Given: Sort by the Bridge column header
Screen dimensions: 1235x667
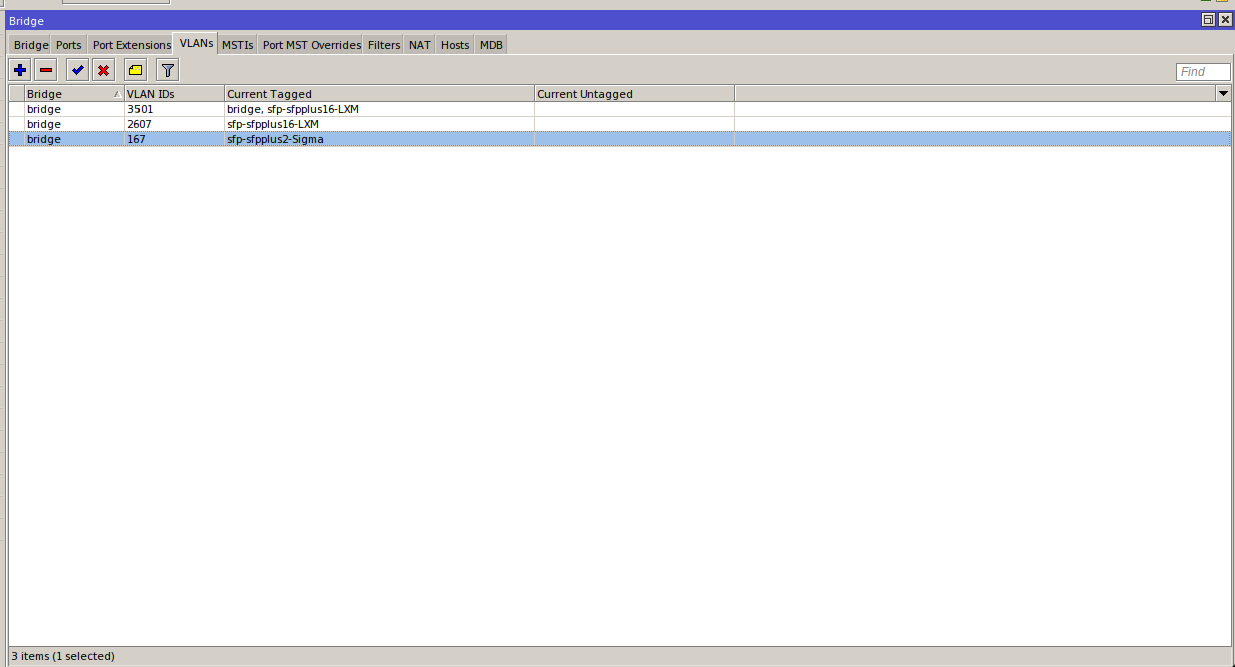Looking at the screenshot, I should 74,94.
